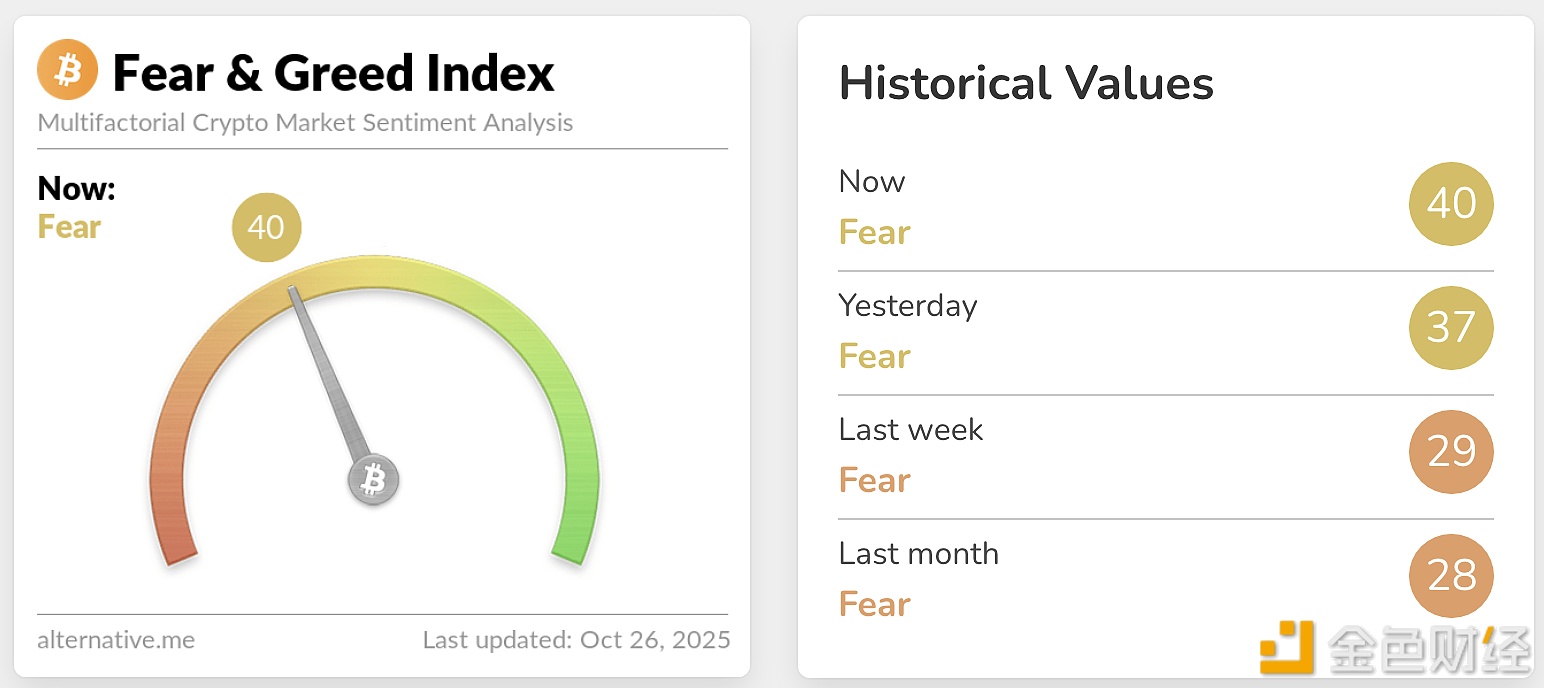Click the Last week value 29 circle
Viewport: 1544px width, 688px height.
point(1450,452)
